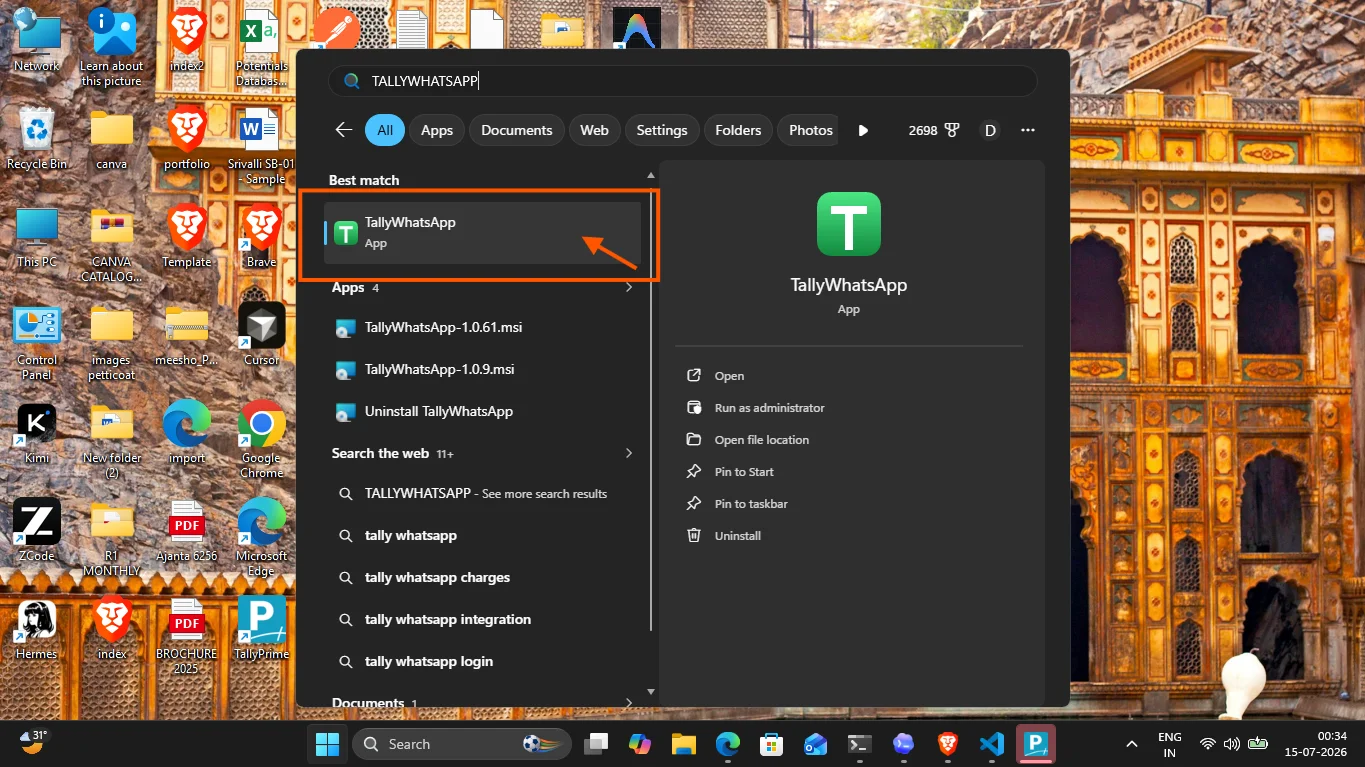Click the results list scroll-up arrow
Viewport: 1365px width, 767px height.
pos(651,175)
